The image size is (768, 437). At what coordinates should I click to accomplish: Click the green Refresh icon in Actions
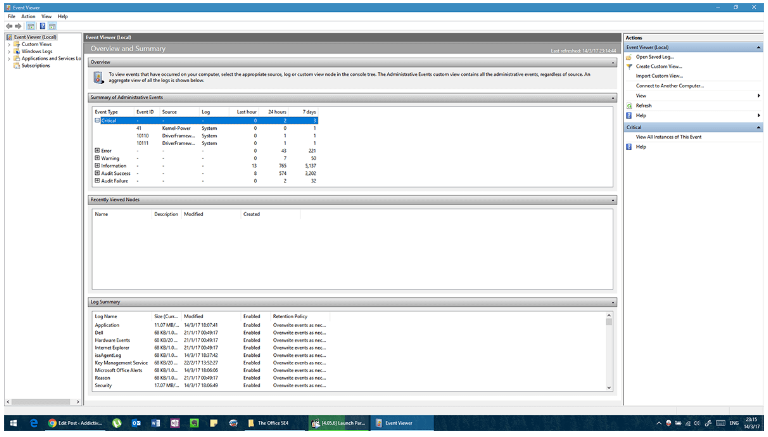click(629, 106)
